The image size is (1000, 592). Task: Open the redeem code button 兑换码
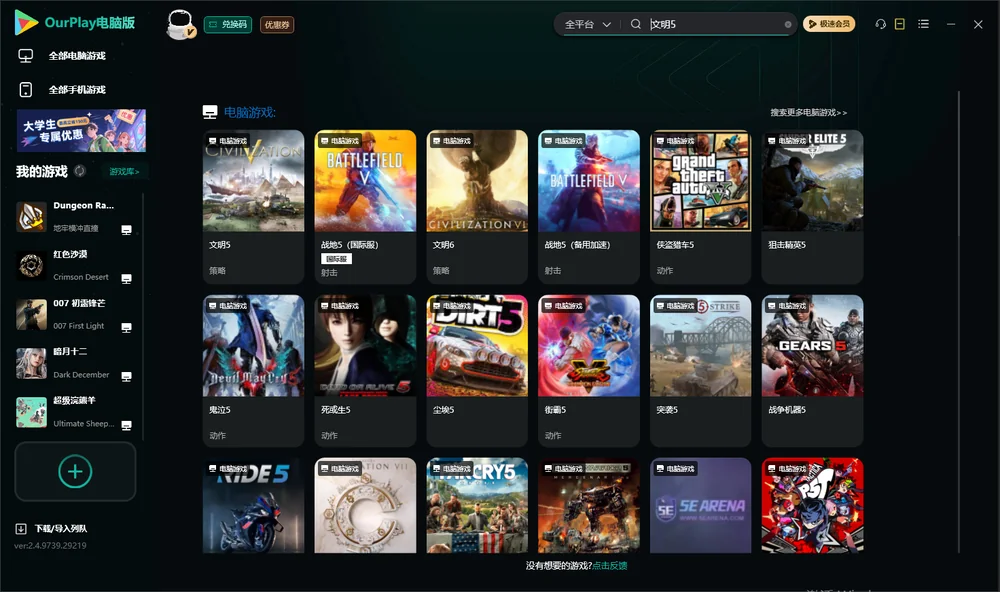228,24
